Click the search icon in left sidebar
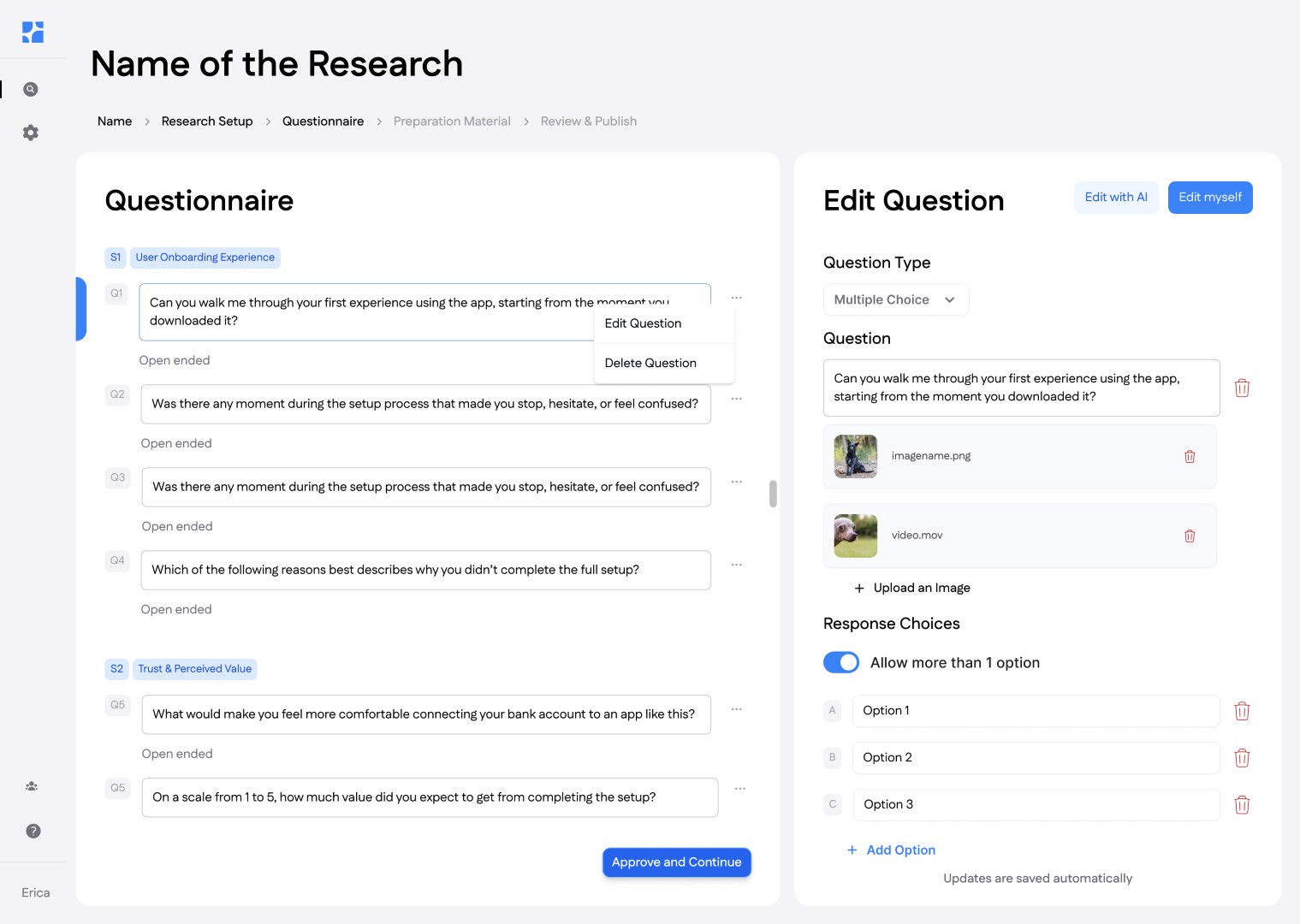Image resolution: width=1300 pixels, height=924 pixels. click(31, 89)
